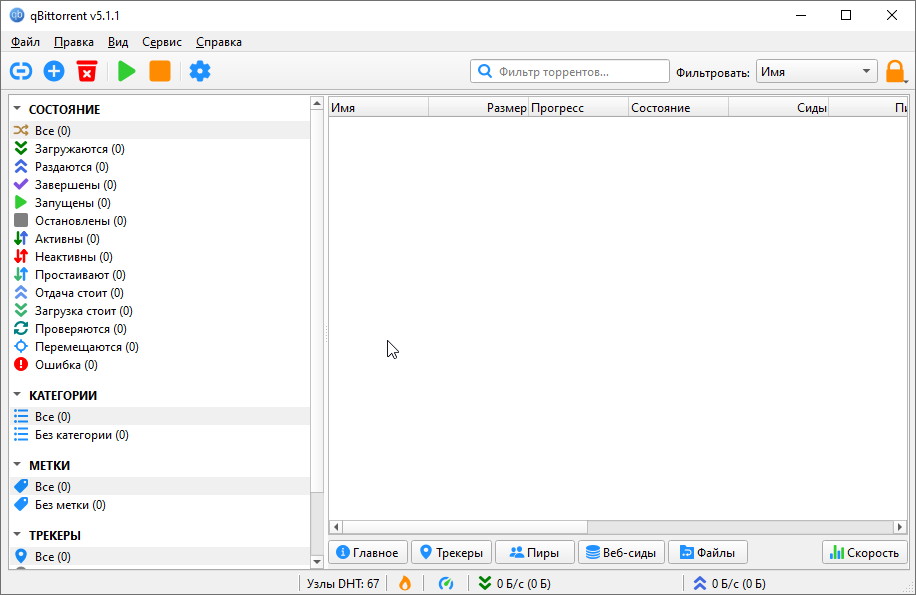This screenshot has height=595, width=916.
Task: Switch to the Трекеры tab
Action: 452,552
